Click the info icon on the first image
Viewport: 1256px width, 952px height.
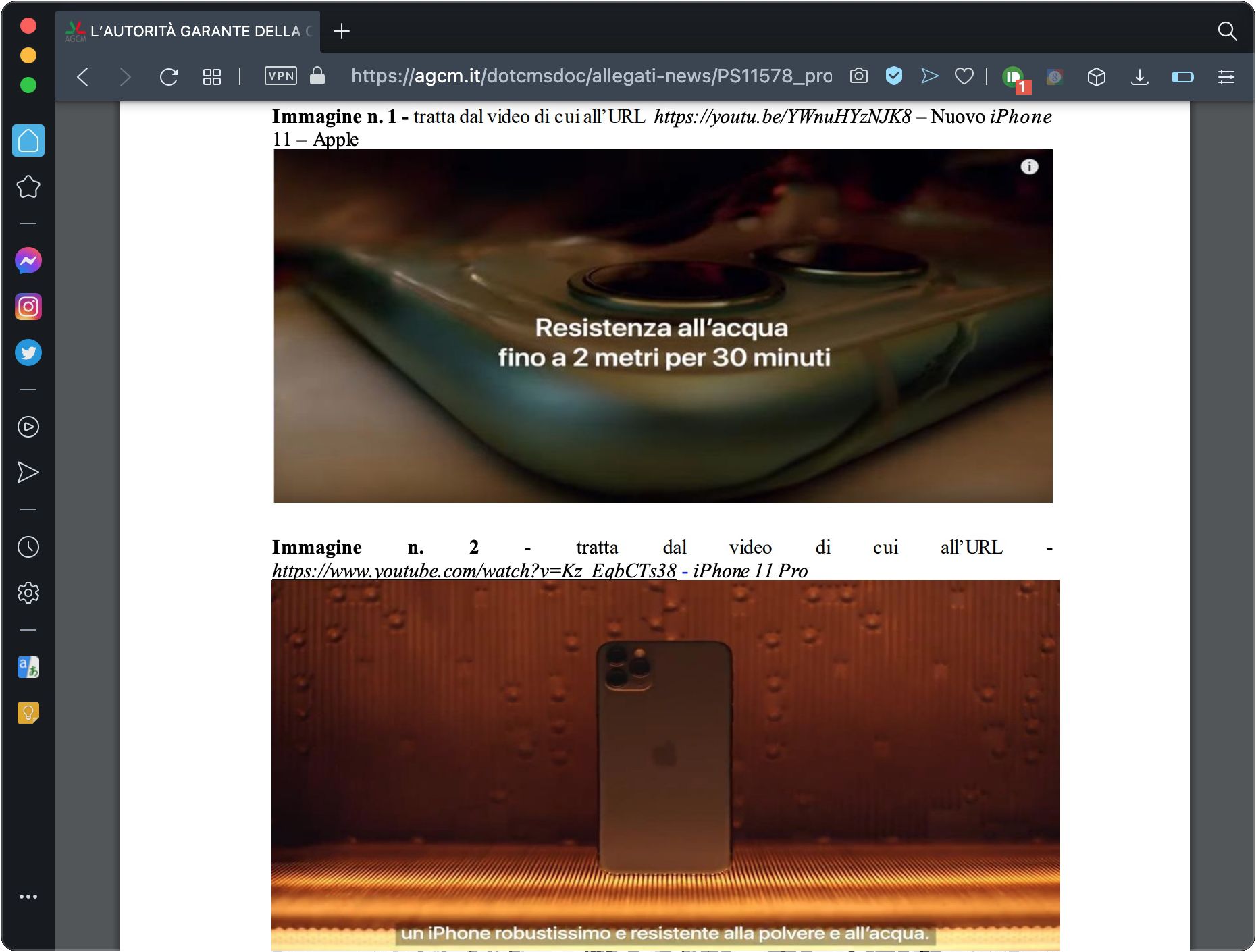(x=1029, y=167)
